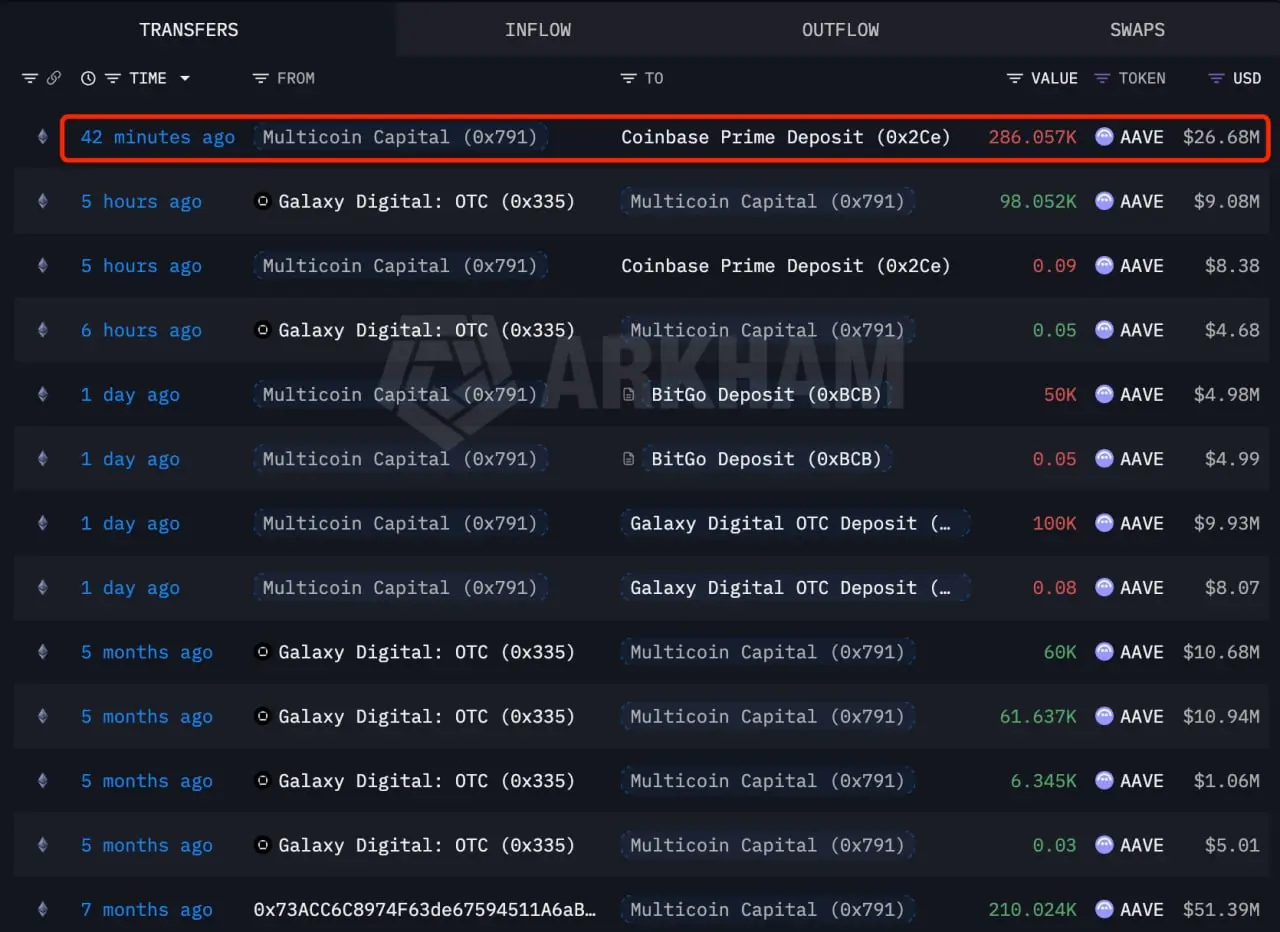Image resolution: width=1280 pixels, height=932 pixels.
Task: Click the chain link icon in the header
Action: tap(54, 78)
